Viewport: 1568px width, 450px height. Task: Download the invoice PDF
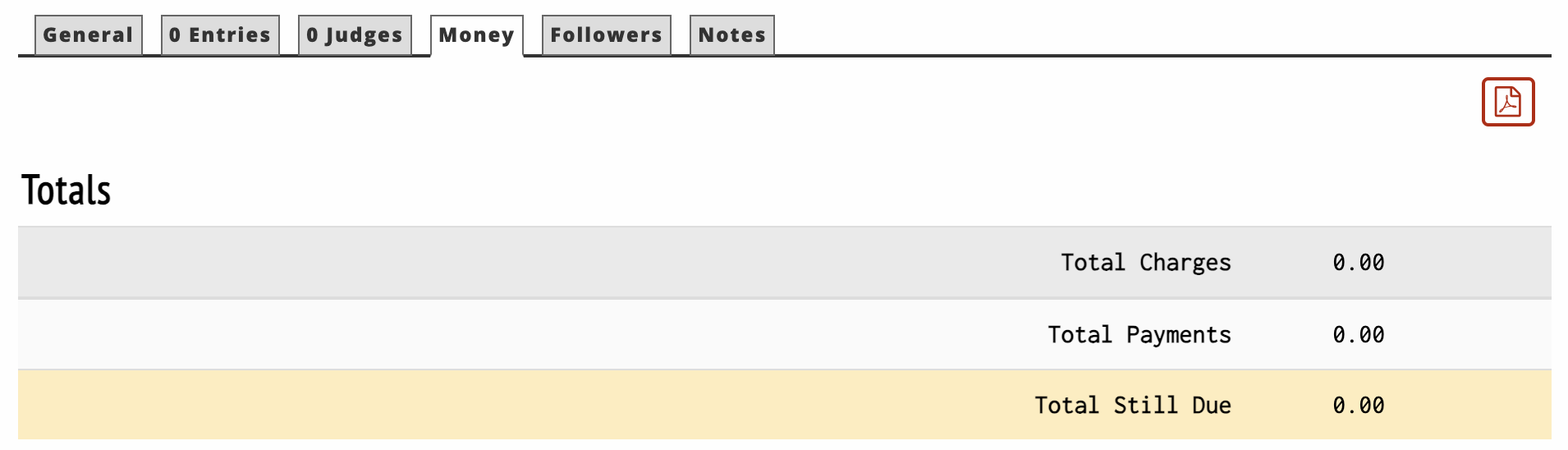[1507, 102]
